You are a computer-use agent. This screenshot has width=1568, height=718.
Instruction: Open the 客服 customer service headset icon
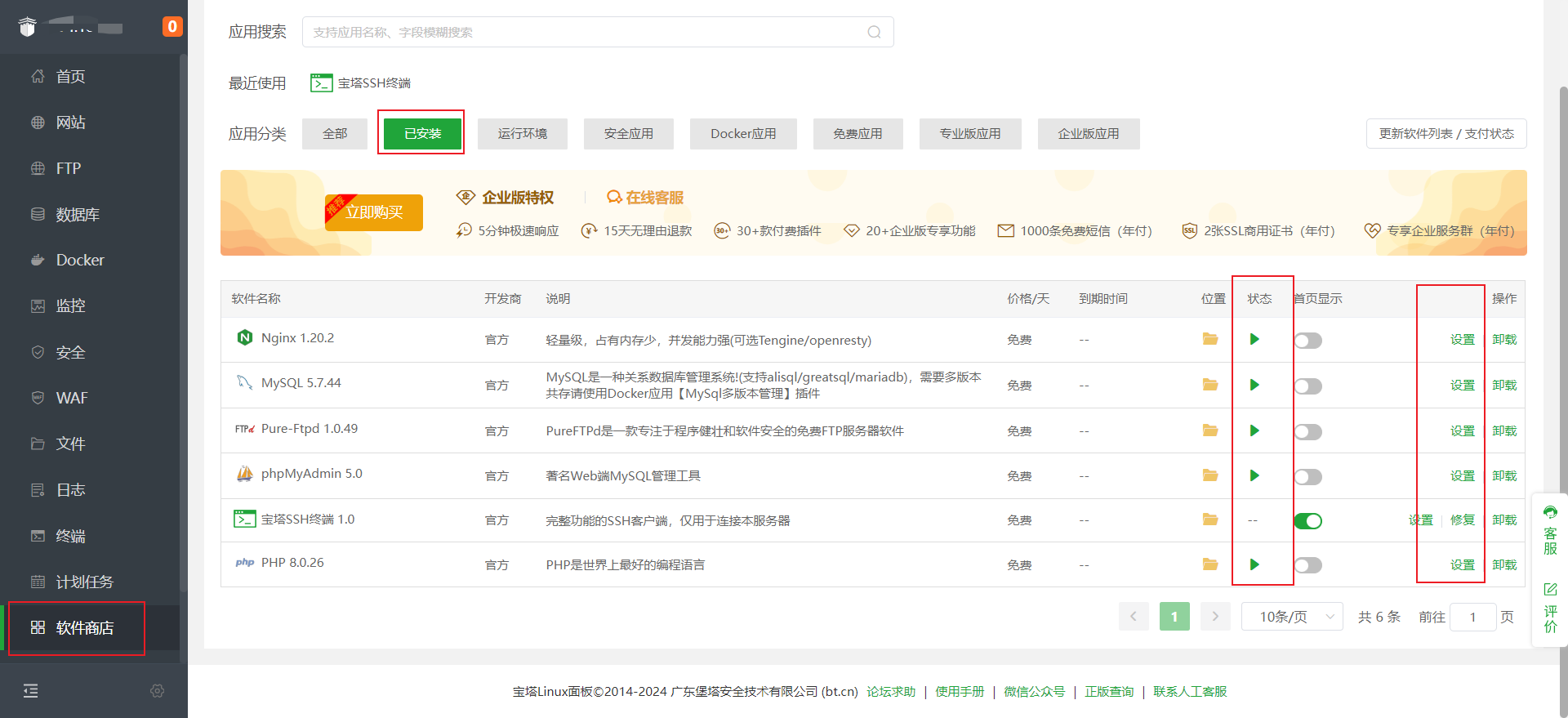click(1550, 513)
